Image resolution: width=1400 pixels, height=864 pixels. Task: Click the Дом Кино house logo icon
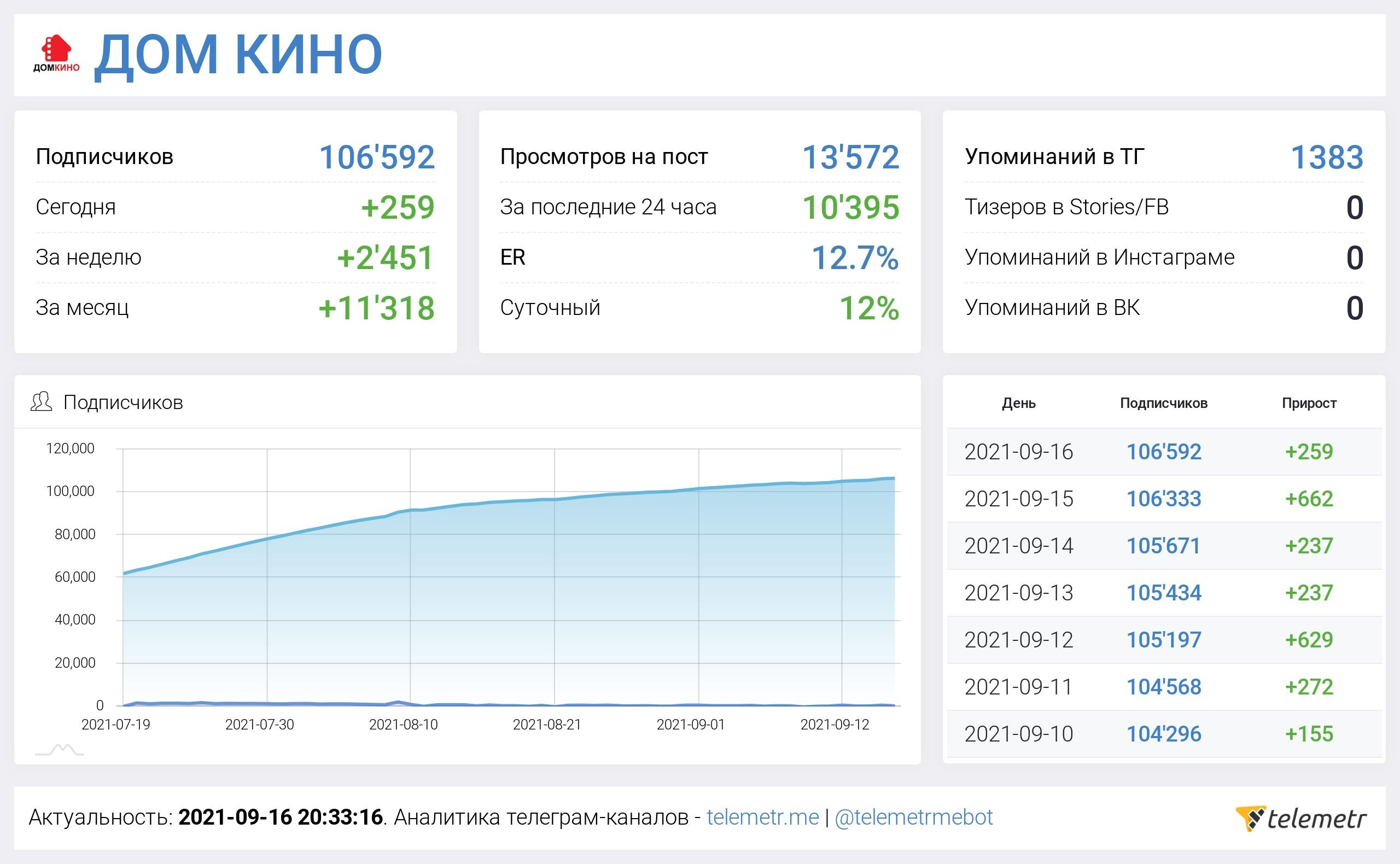tap(56, 54)
